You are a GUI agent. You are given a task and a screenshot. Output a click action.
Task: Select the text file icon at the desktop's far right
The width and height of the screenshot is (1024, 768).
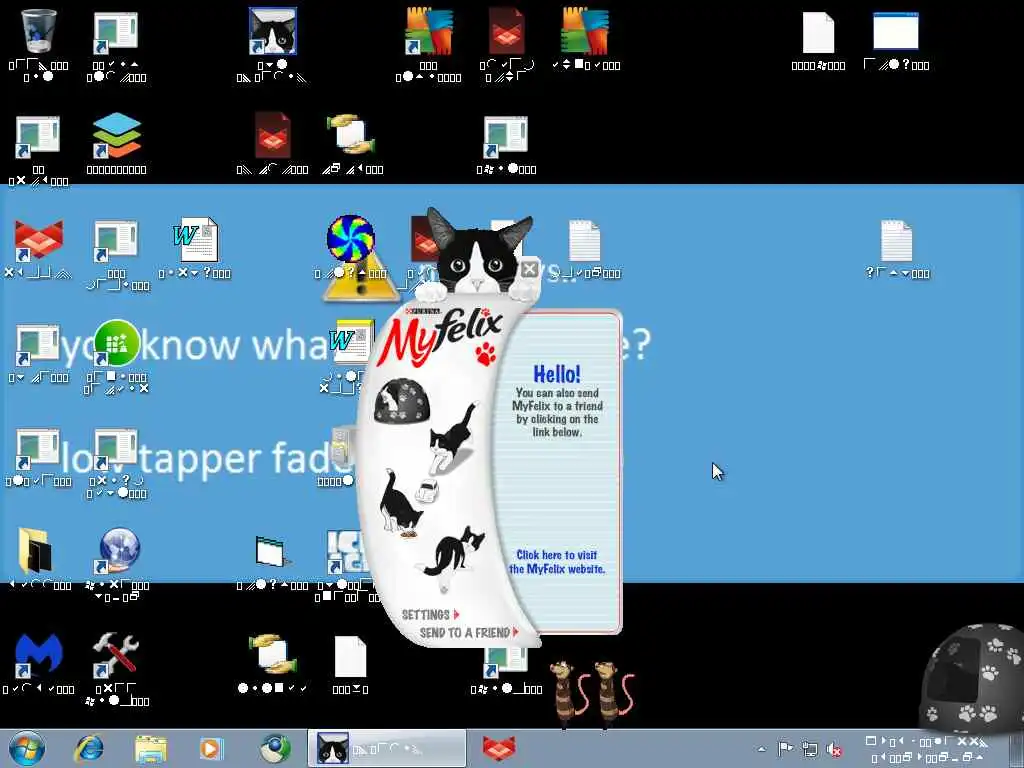tap(897, 240)
